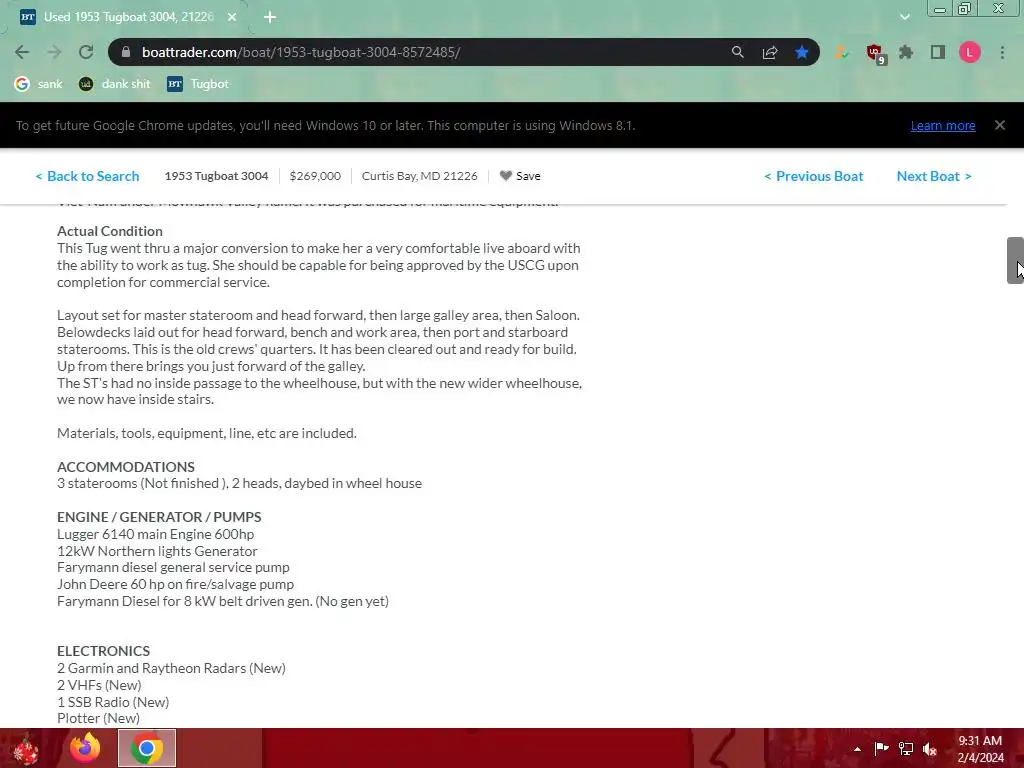Image resolution: width=1024 pixels, height=768 pixels.
Task: Open the Tugbot bookmark
Action: tap(198, 84)
